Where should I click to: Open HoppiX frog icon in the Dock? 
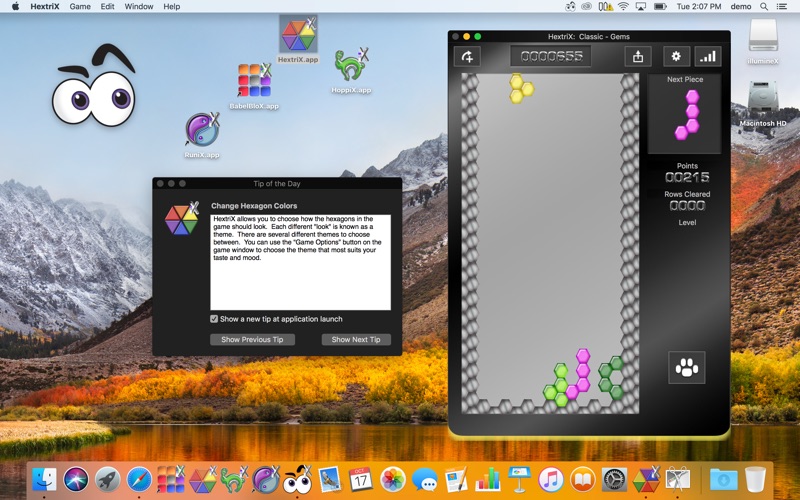pyautogui.click(x=234, y=480)
